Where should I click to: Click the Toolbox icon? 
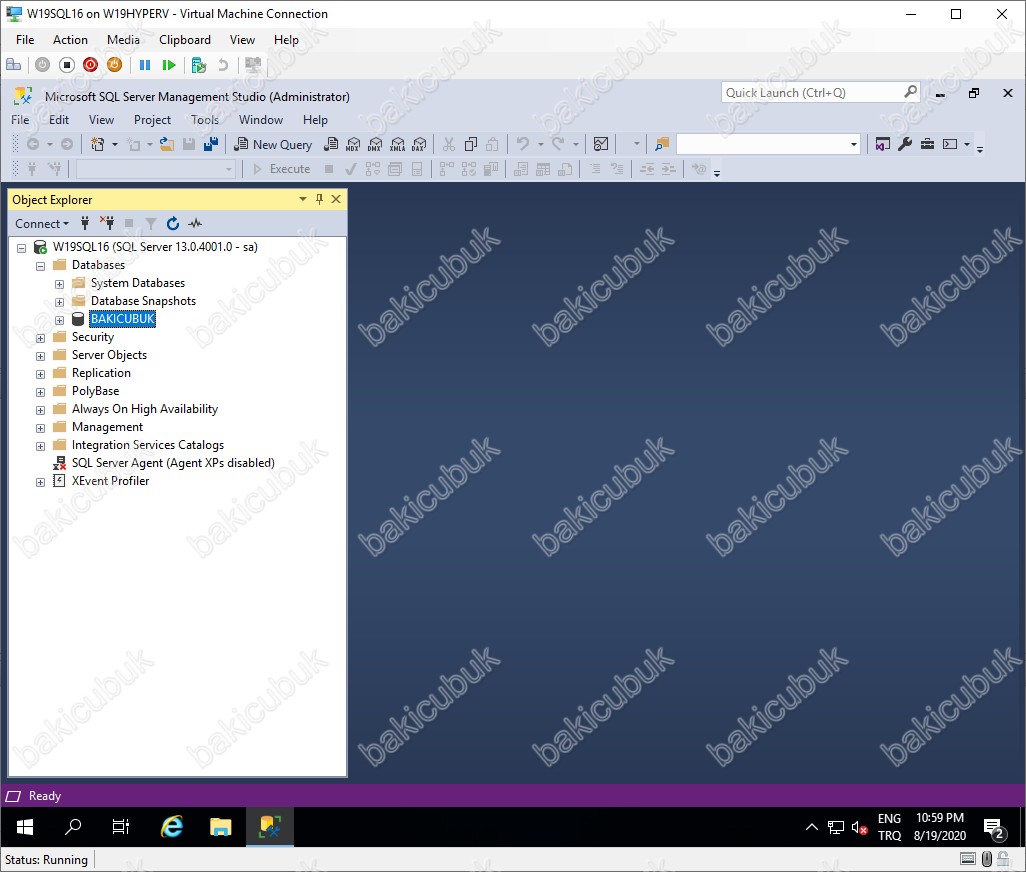(x=927, y=144)
